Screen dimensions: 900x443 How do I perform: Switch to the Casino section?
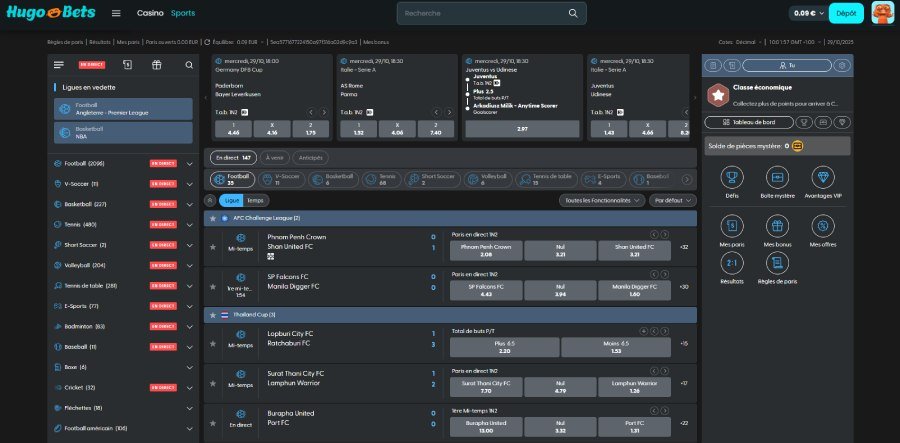click(x=150, y=13)
